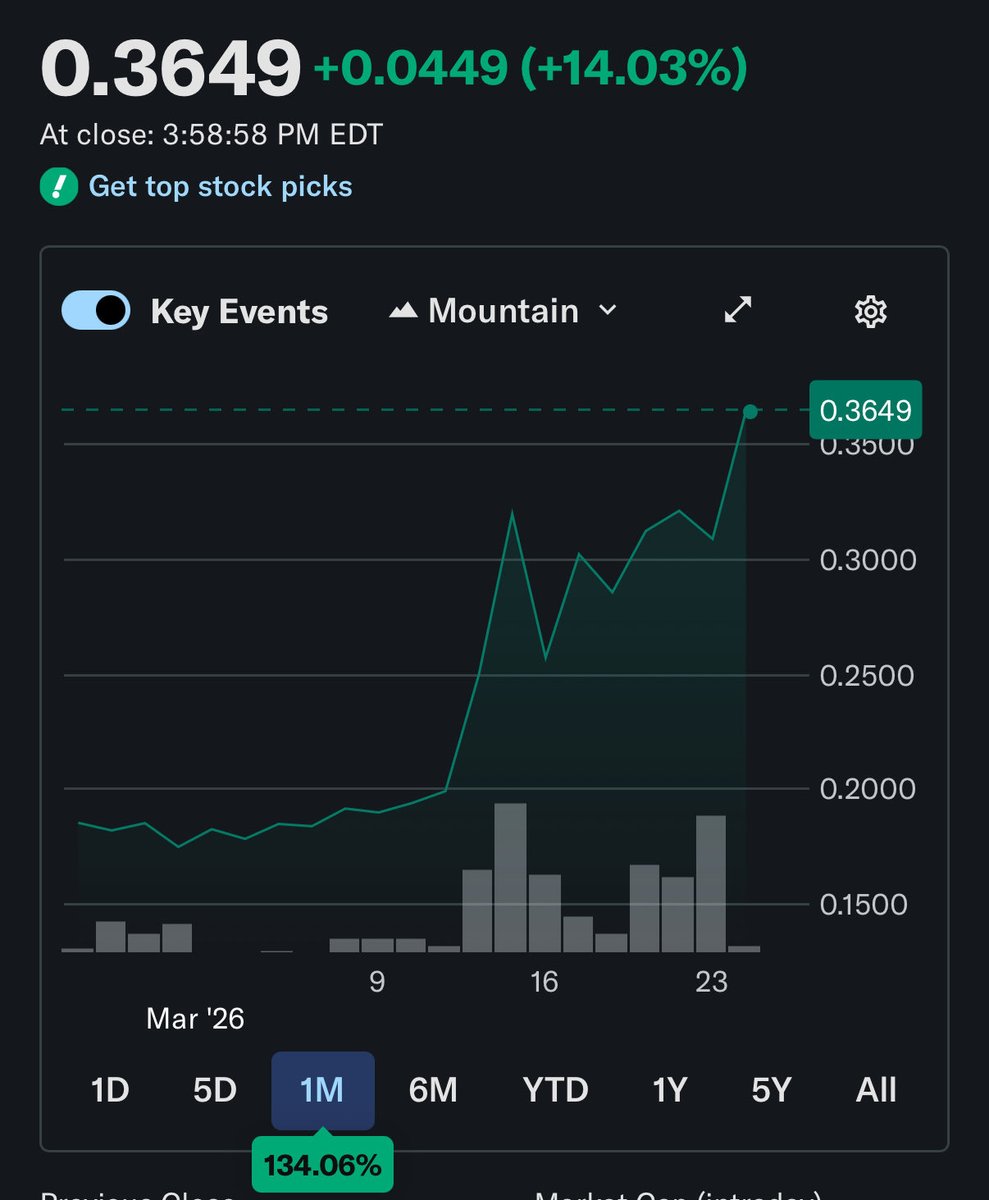
Task: Click the 0.3649 current price tag on chart
Action: pyautogui.click(x=865, y=410)
